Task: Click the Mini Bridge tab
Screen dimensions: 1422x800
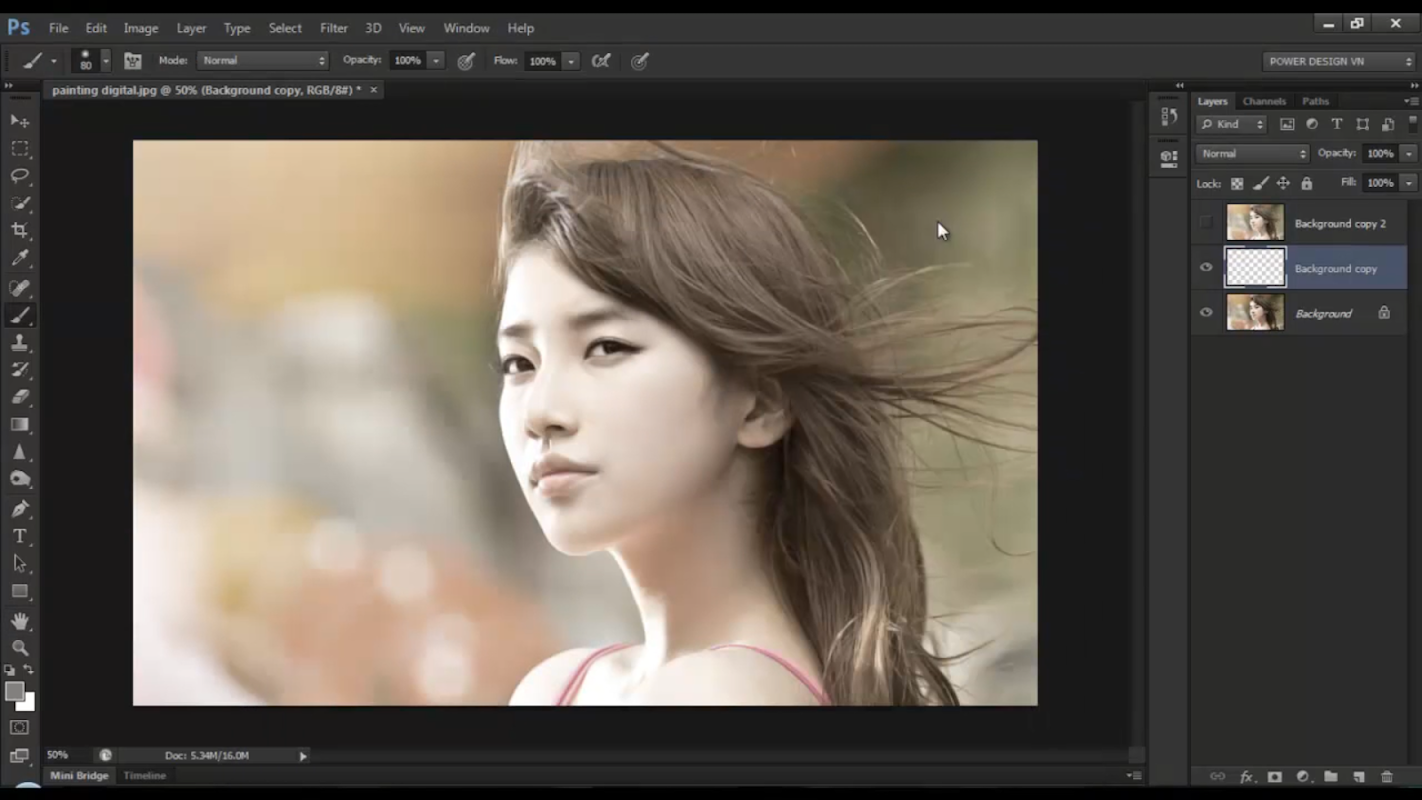Action: [79, 776]
